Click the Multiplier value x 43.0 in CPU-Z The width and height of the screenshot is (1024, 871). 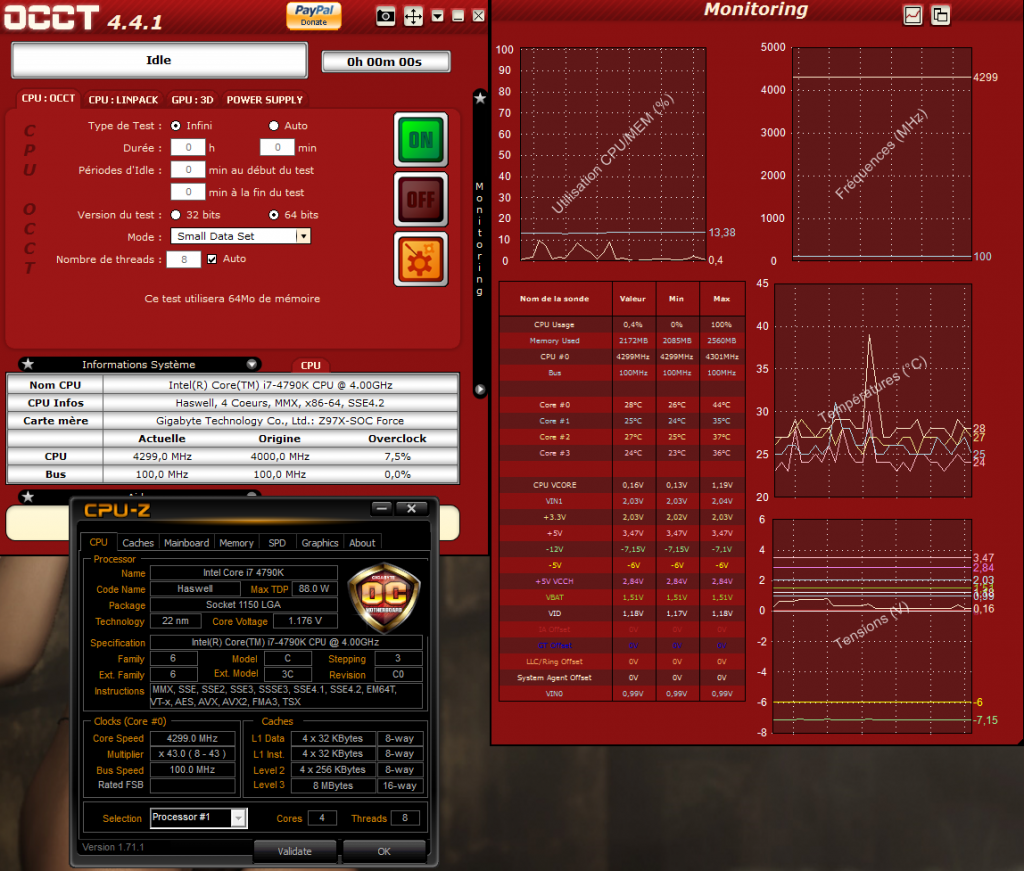tap(192, 754)
